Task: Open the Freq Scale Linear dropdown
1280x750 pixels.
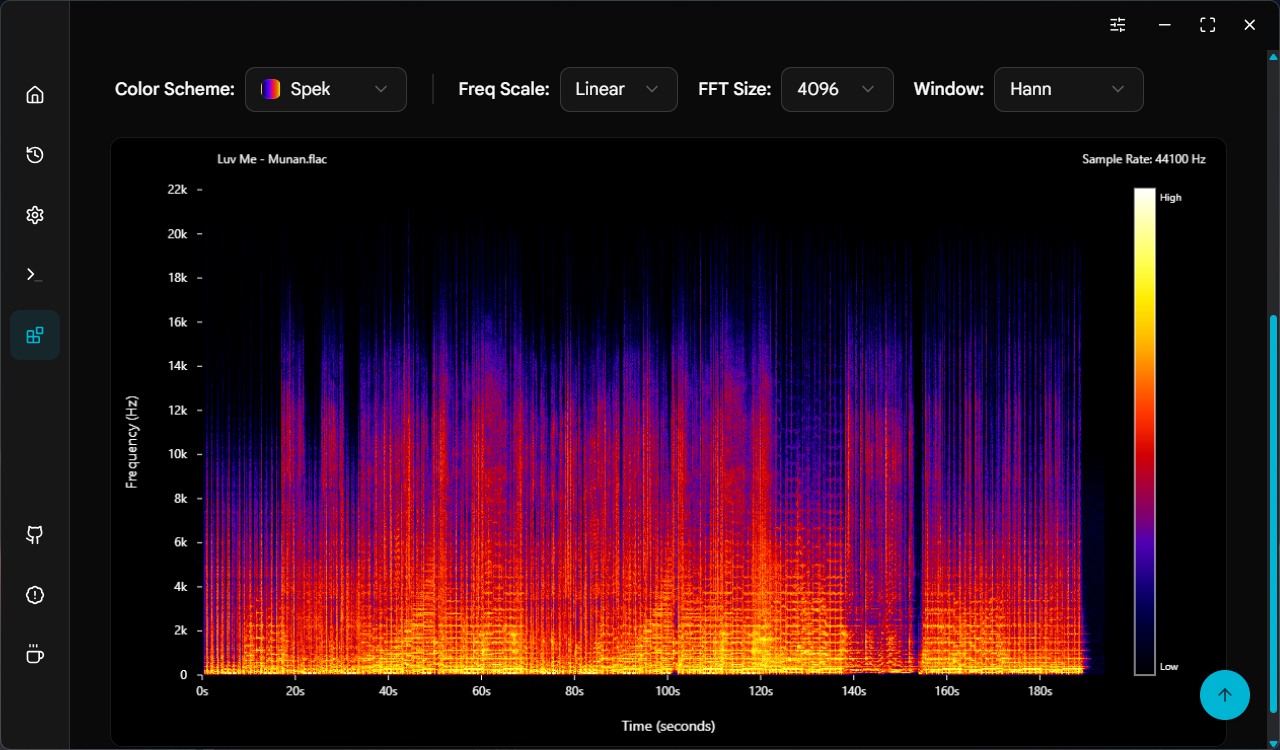Action: tap(618, 89)
